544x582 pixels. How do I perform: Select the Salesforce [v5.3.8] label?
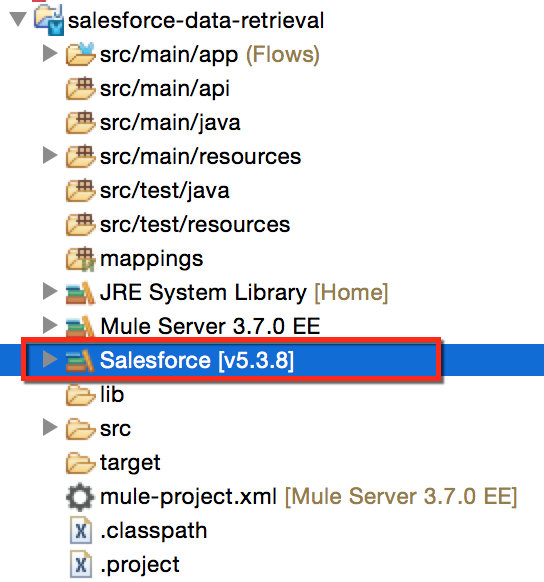(197, 360)
